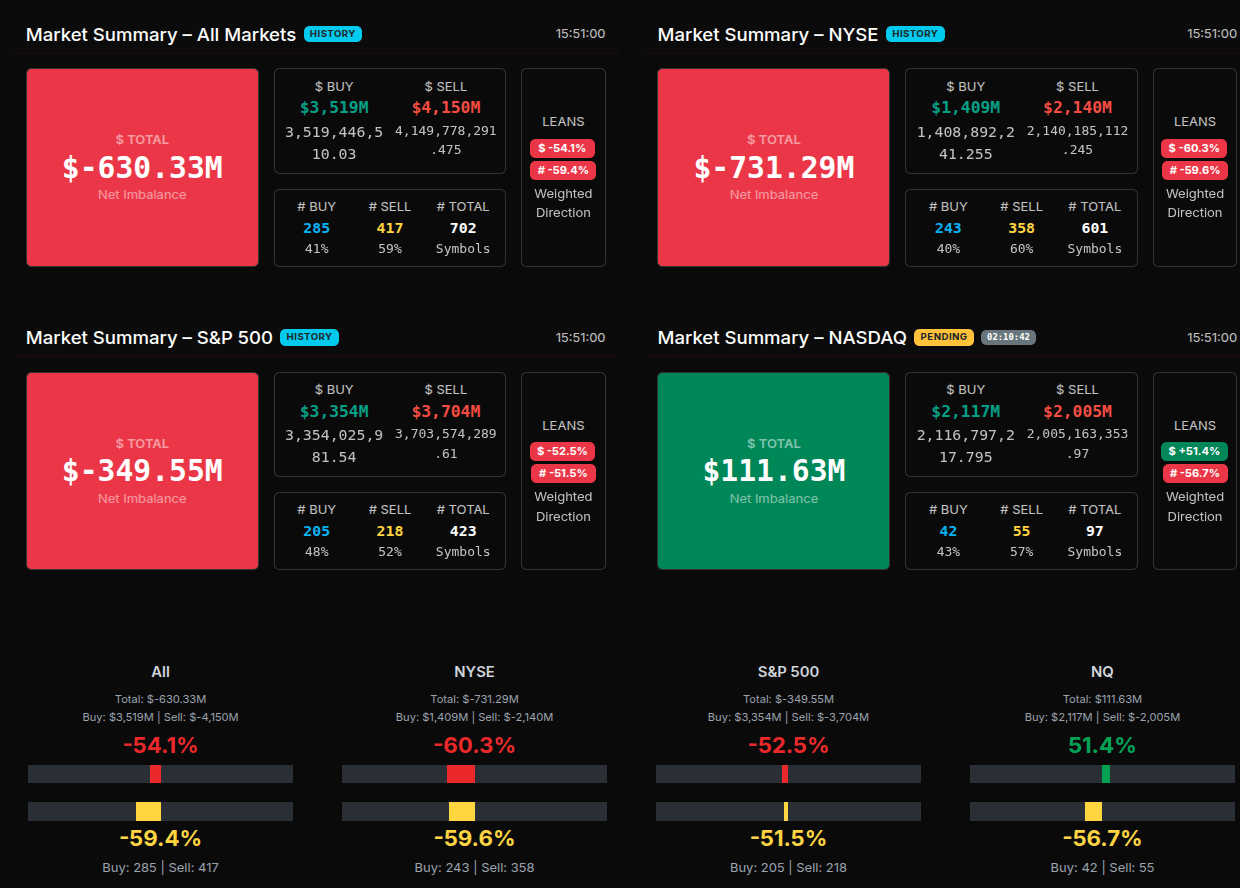Click the $ -54.1% lean badge

[x=562, y=148]
